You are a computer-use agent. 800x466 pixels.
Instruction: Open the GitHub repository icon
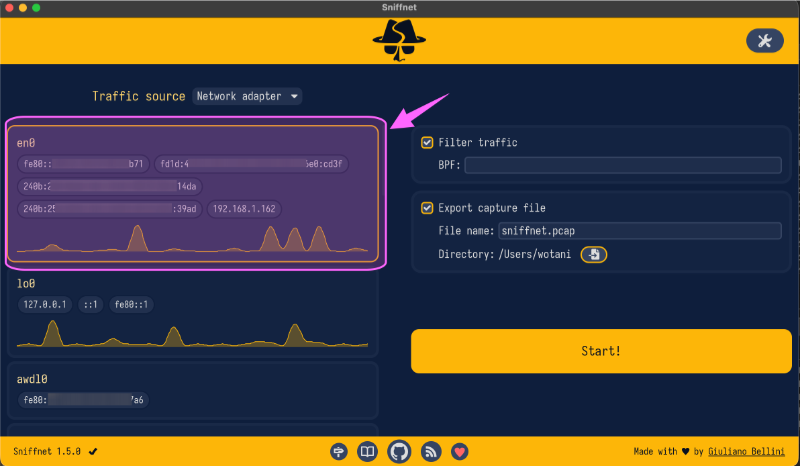click(399, 451)
